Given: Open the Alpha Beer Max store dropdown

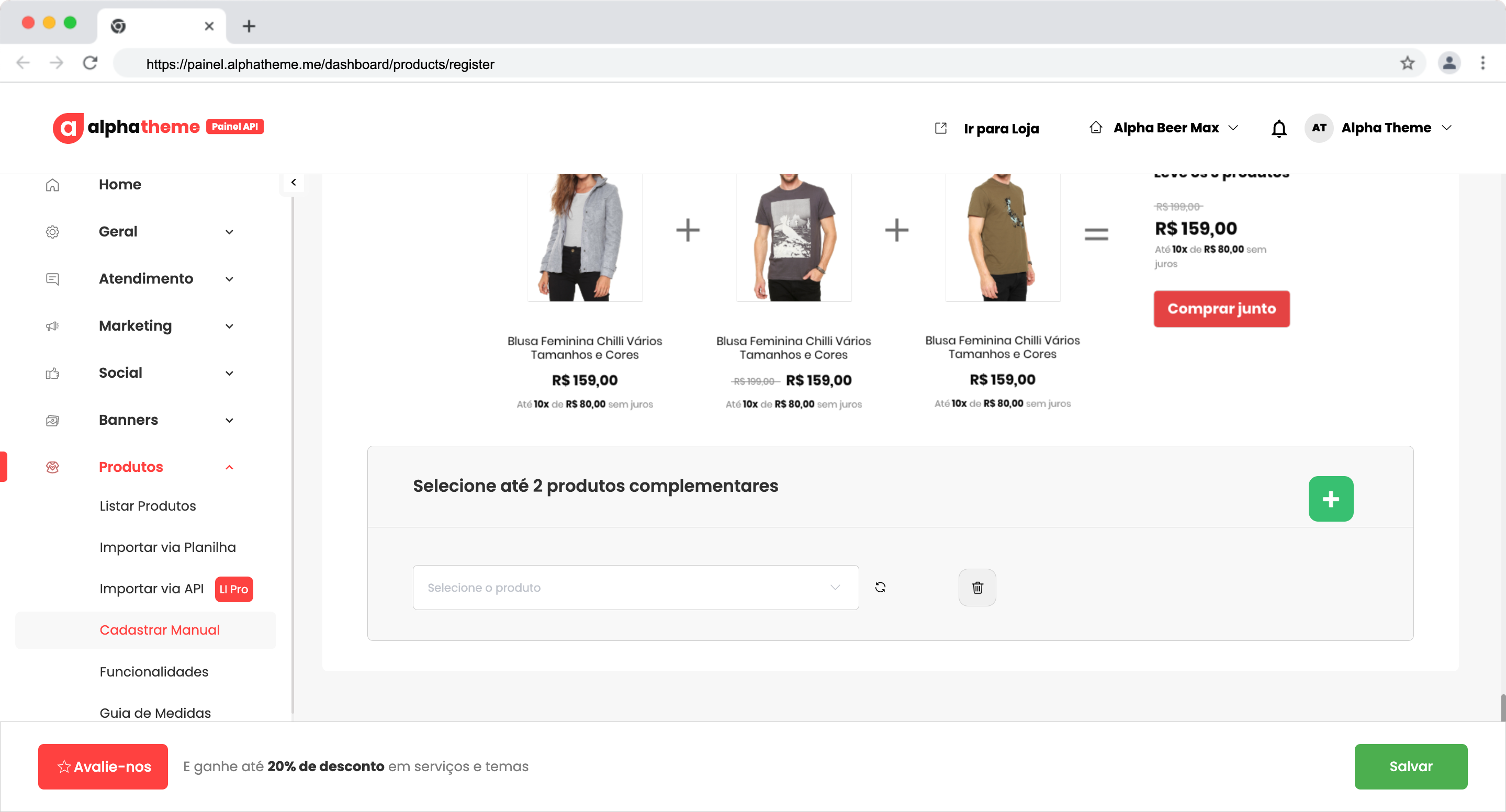Looking at the screenshot, I should click(1165, 128).
